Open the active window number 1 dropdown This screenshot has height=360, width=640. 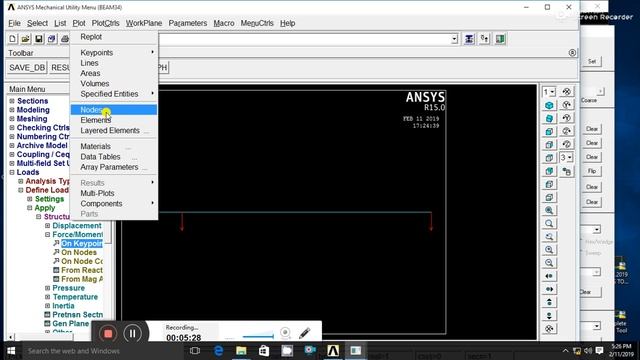point(549,92)
